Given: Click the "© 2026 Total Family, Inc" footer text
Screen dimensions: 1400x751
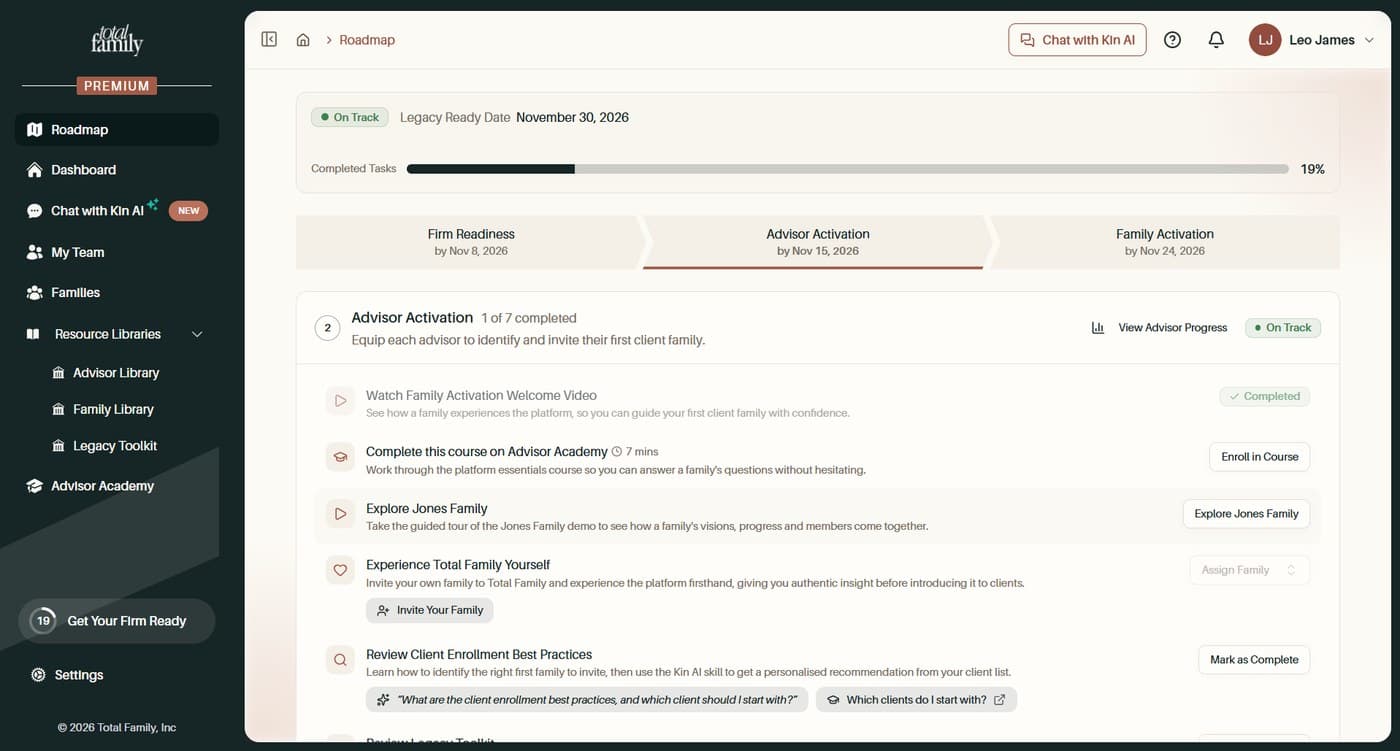Looking at the screenshot, I should tap(117, 728).
